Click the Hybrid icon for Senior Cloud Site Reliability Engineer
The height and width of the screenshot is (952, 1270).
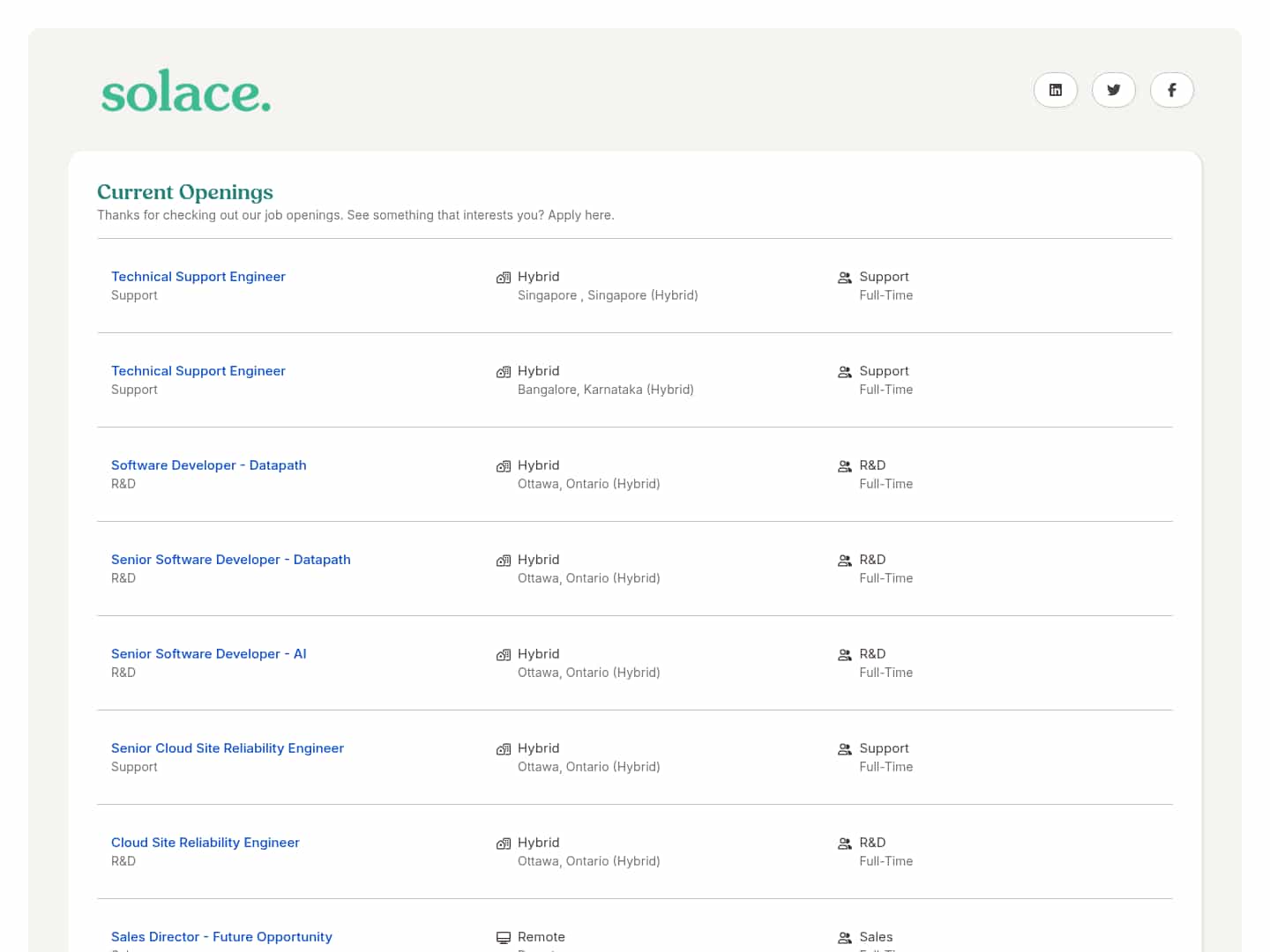503,748
